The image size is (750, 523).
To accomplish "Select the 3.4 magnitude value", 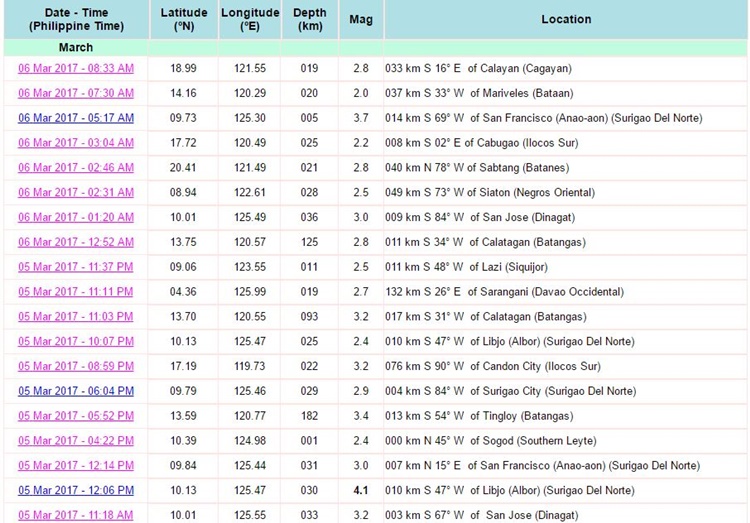I will pos(361,416).
